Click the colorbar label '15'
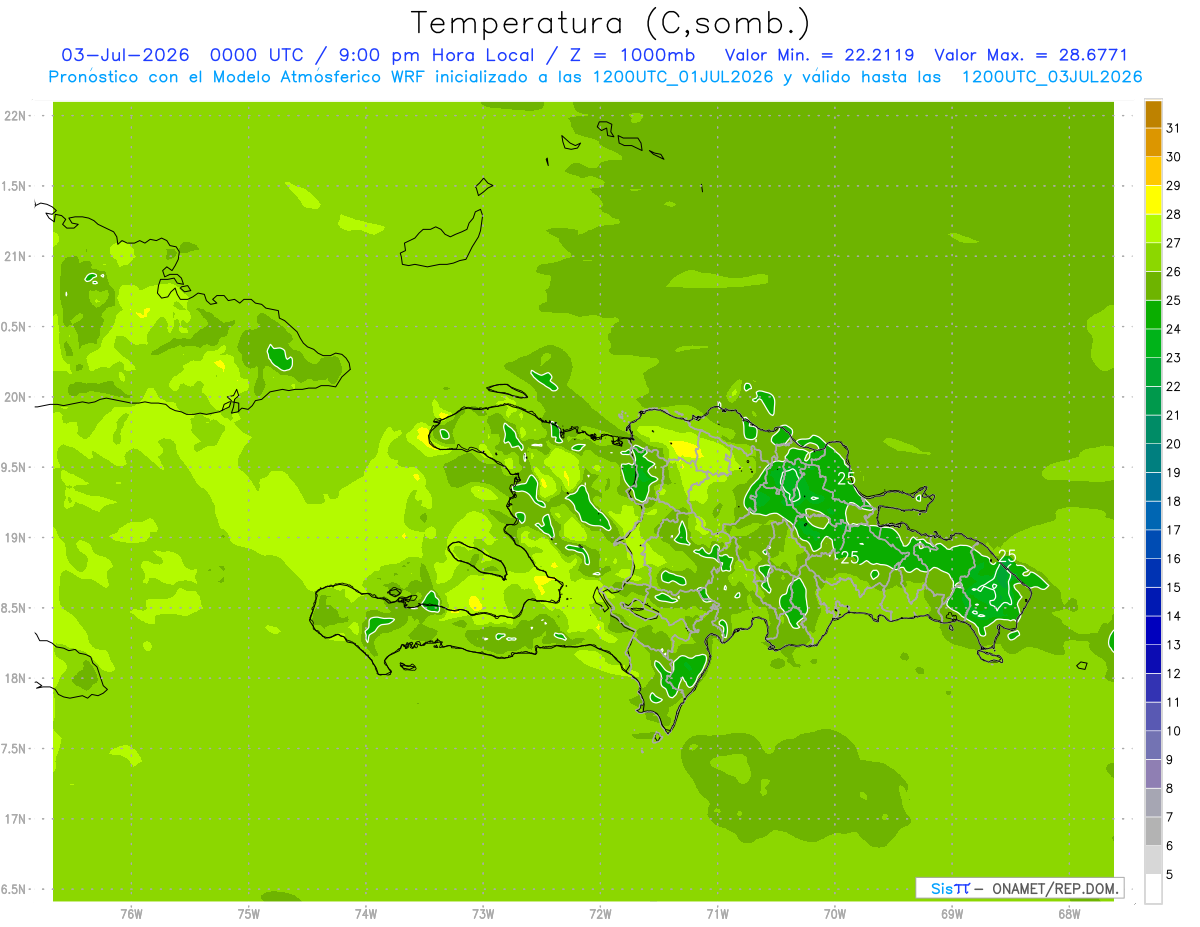Screen dimensions: 1200x927 pyautogui.click(x=1174, y=587)
